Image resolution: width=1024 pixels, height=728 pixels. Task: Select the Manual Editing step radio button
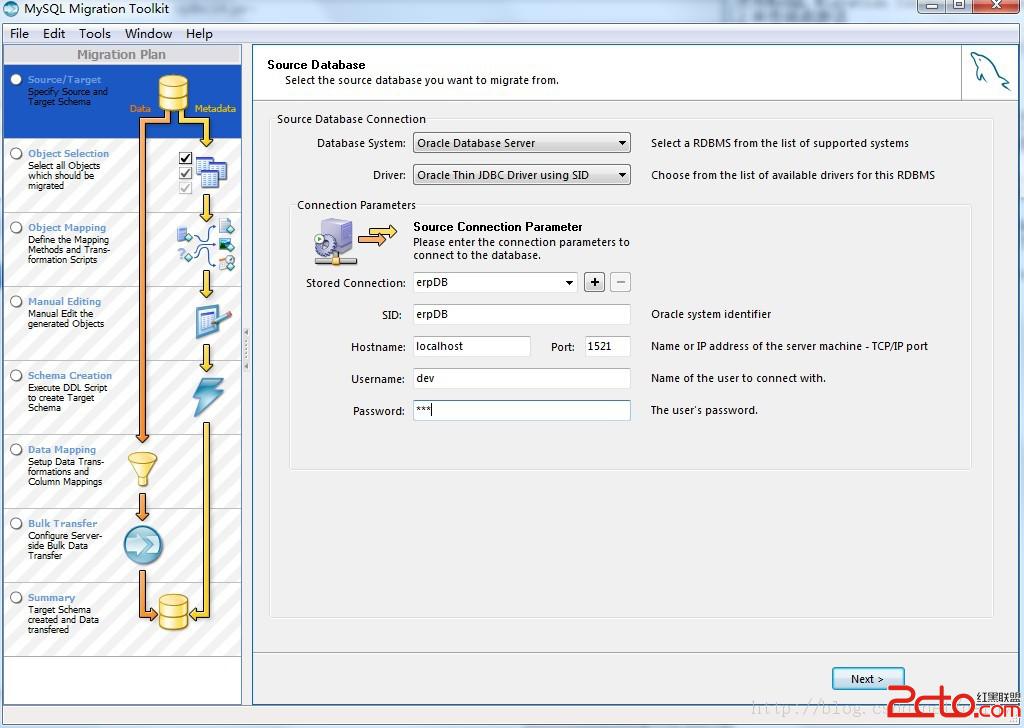click(x=16, y=301)
